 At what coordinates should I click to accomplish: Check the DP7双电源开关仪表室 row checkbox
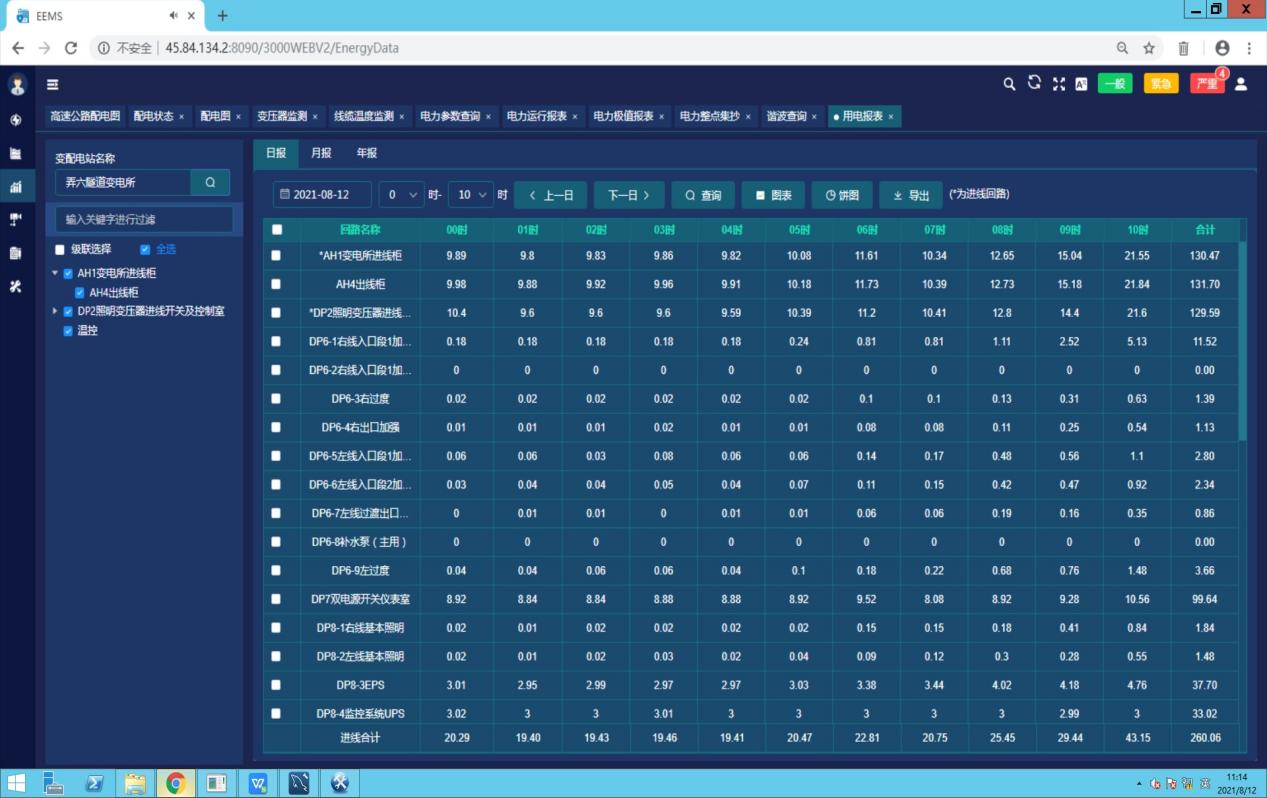pos(277,599)
